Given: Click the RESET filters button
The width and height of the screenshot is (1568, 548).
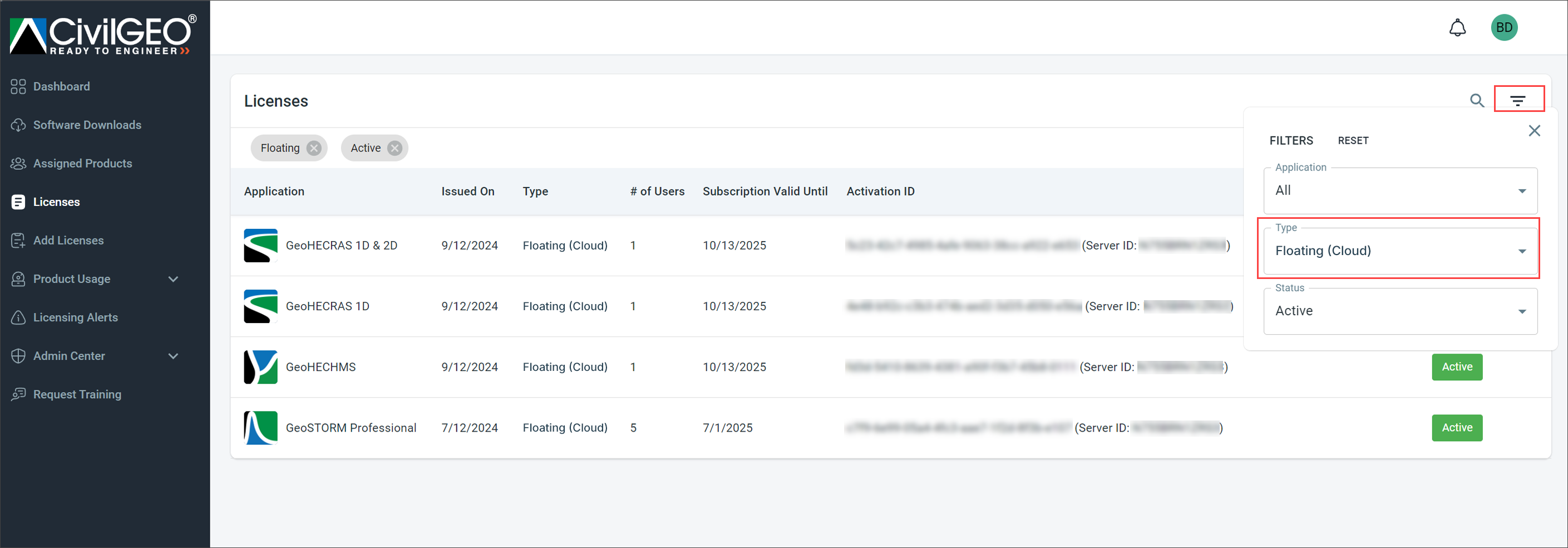Looking at the screenshot, I should 1353,141.
